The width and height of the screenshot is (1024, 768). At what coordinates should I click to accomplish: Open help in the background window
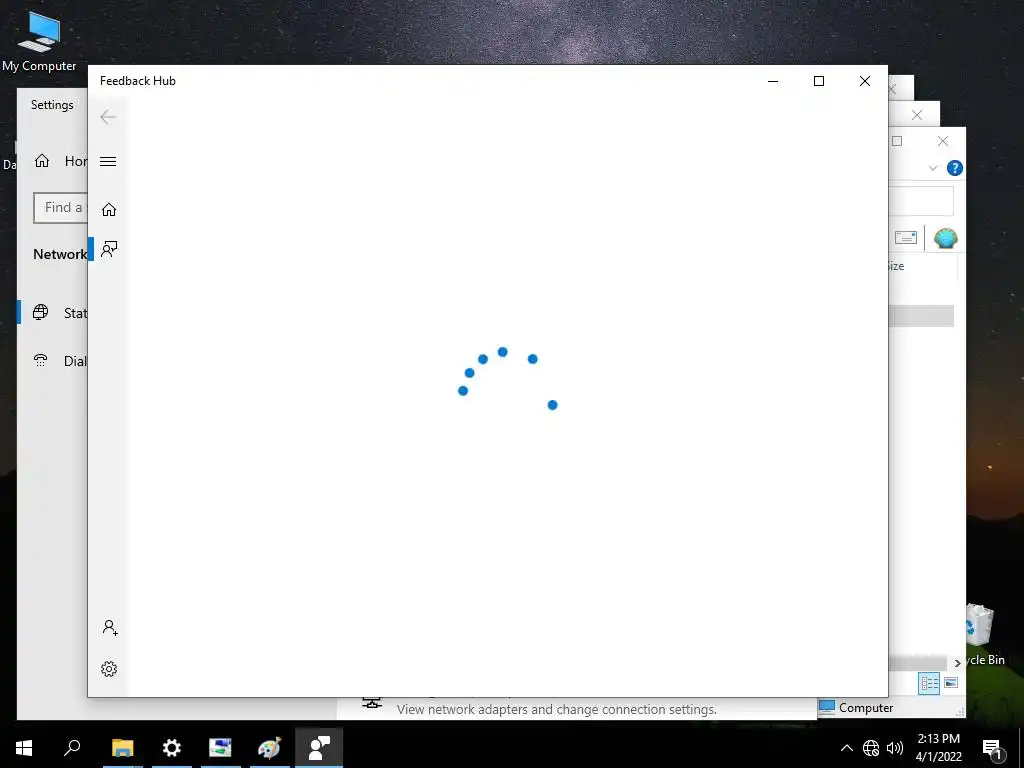click(954, 168)
